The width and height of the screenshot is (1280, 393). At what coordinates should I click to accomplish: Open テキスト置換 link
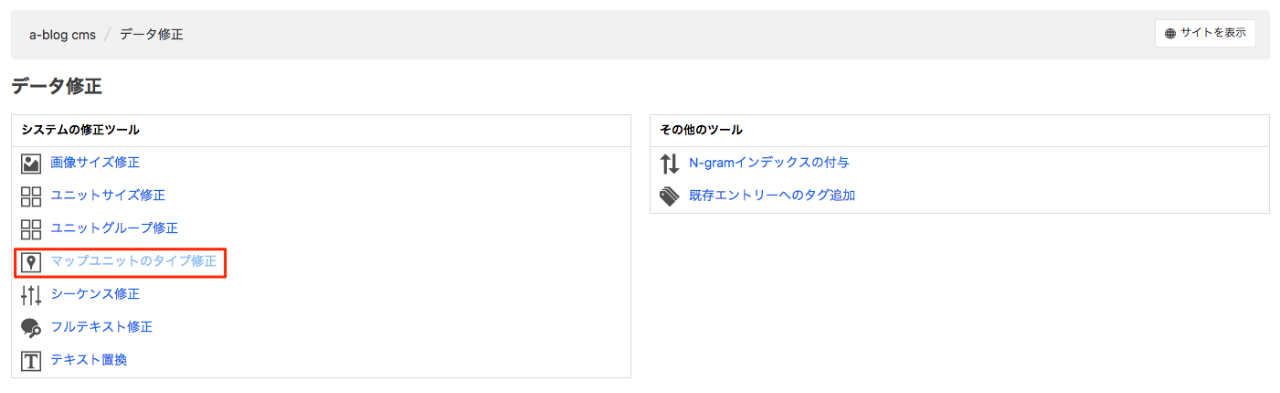(x=89, y=360)
